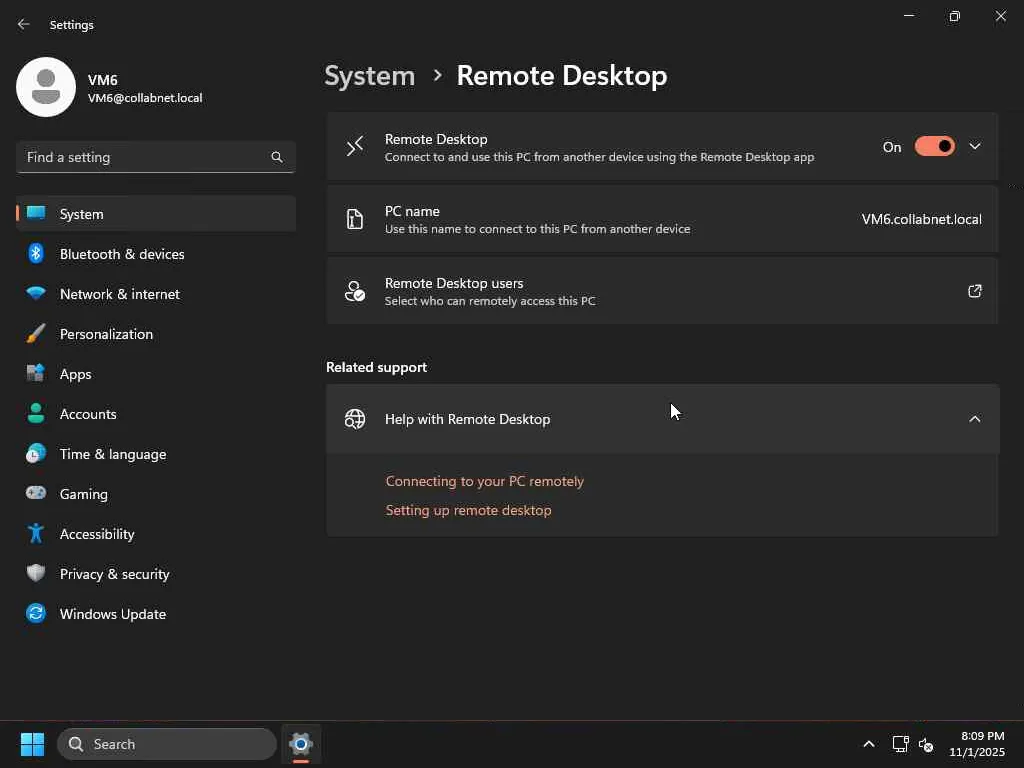
Task: Go to Gaming settings
Action: [x=156, y=493]
